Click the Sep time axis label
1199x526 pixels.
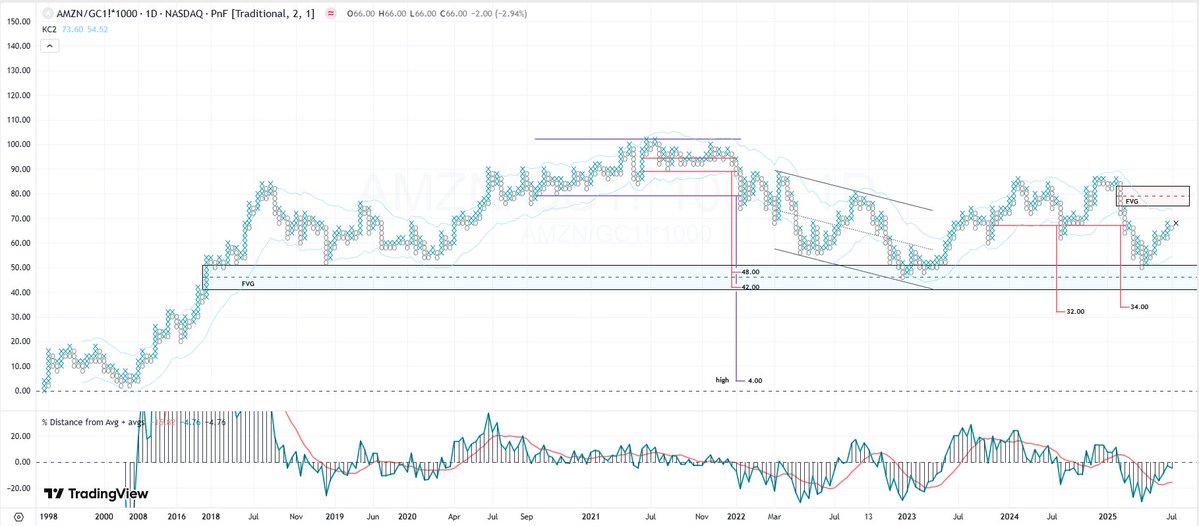[526, 517]
